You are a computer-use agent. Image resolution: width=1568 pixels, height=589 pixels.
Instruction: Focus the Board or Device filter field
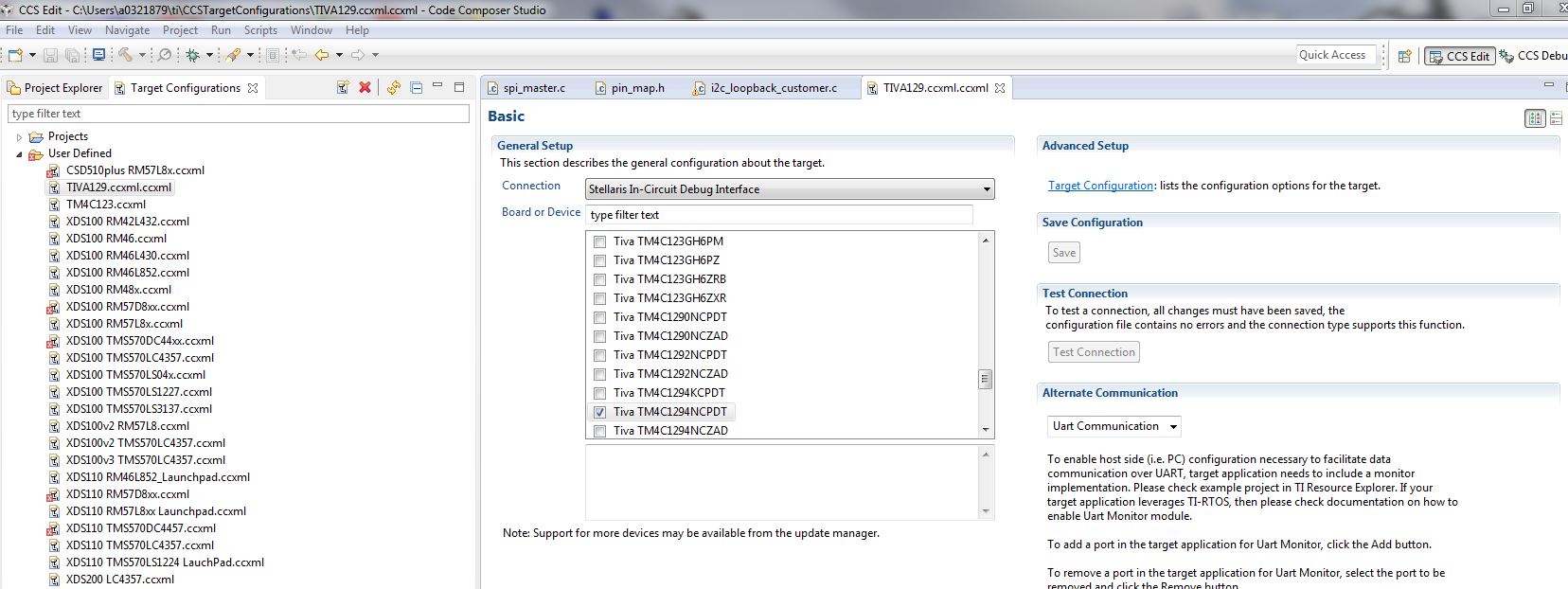click(x=779, y=215)
